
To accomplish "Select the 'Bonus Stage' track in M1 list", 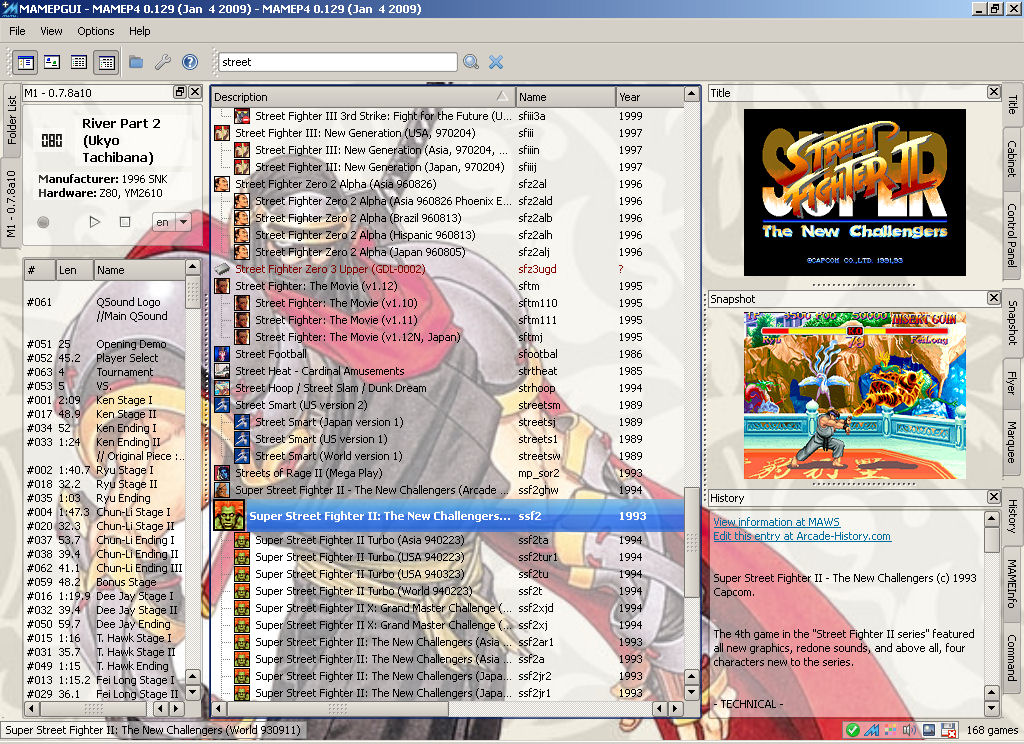I will [x=104, y=582].
